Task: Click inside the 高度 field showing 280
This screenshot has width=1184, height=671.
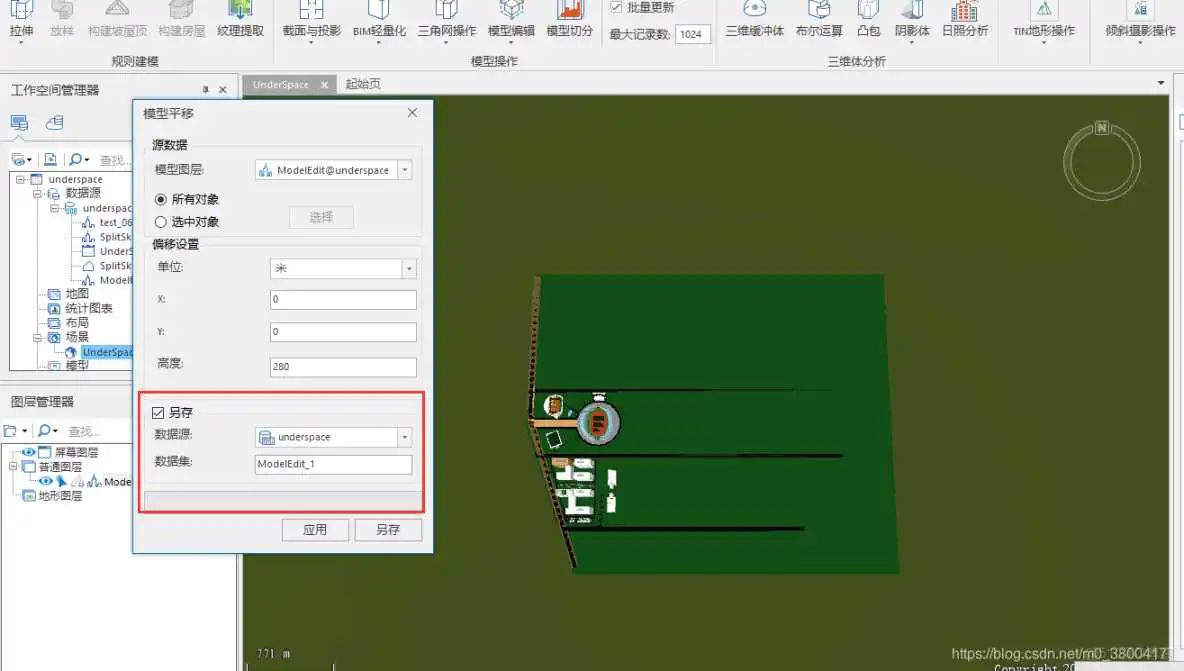Action: pyautogui.click(x=340, y=366)
